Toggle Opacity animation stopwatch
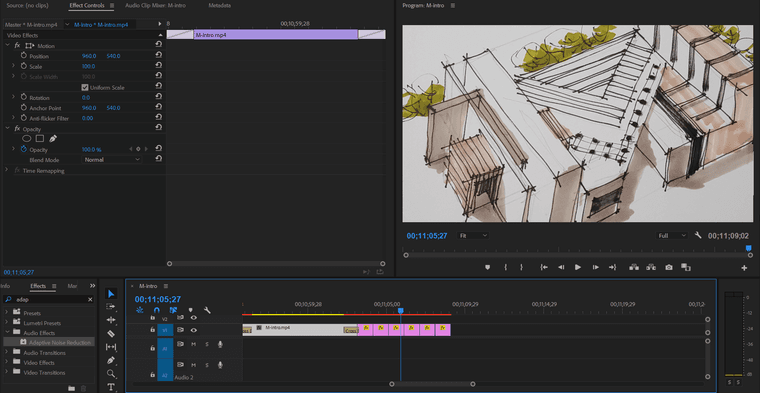The image size is (760, 393). (24, 149)
